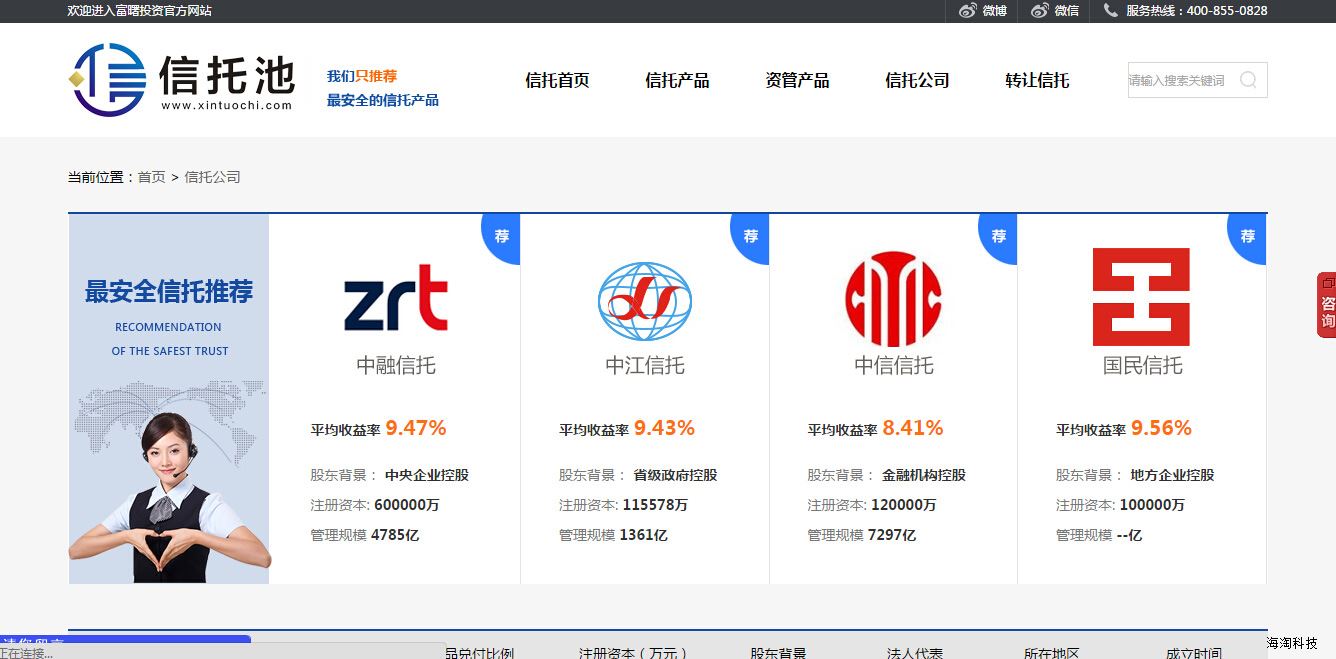Screen dimensions: 1336x659
Task: Click the phone icon beside 服务热线
Action: 1110,11
